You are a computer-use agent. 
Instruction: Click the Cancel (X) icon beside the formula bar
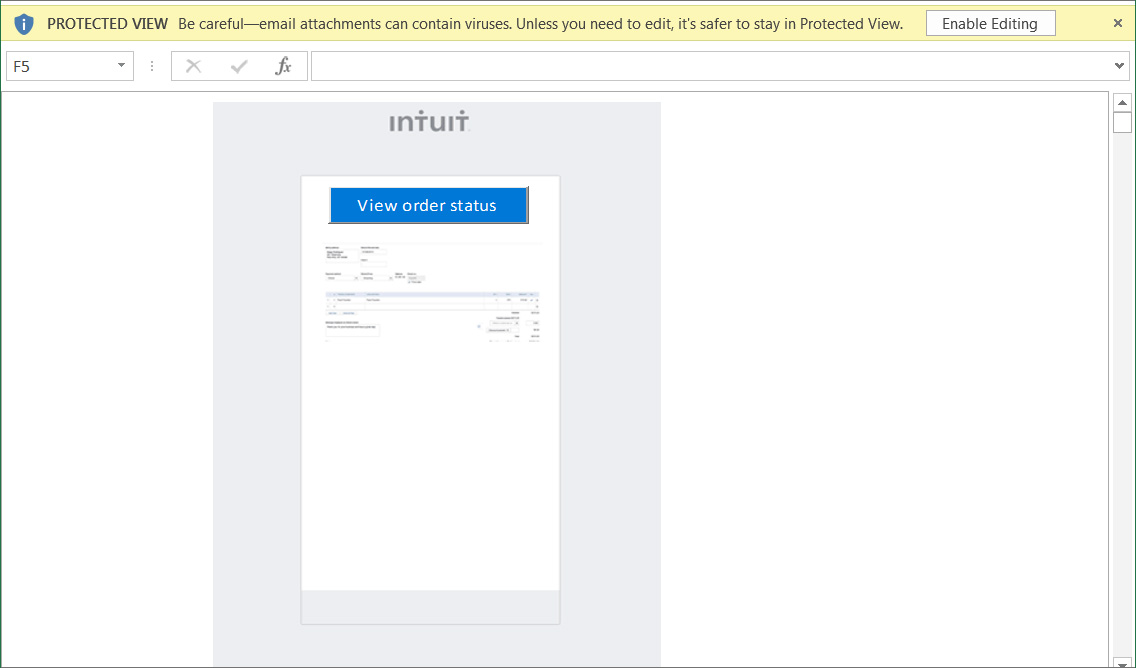(x=192, y=65)
